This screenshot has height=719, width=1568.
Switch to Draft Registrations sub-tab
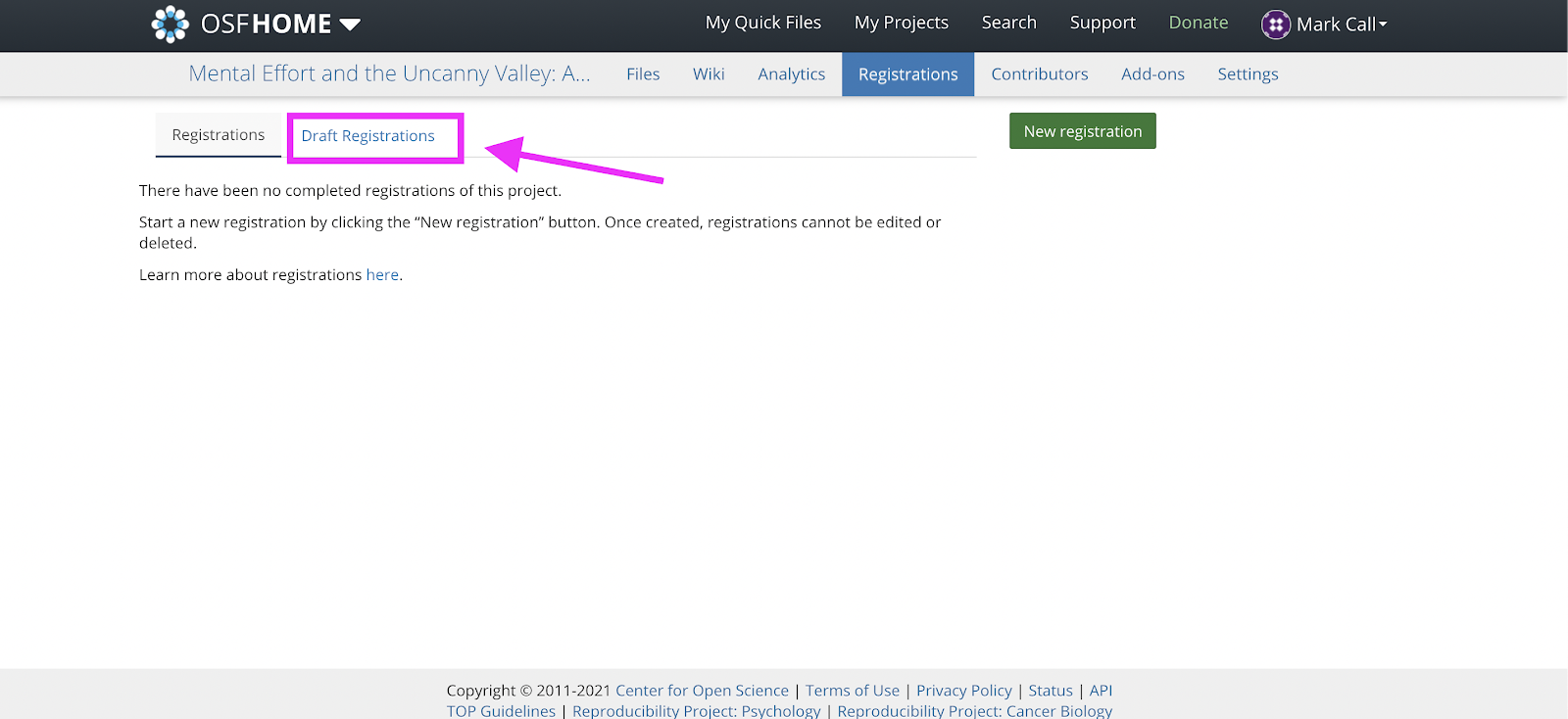368,136
